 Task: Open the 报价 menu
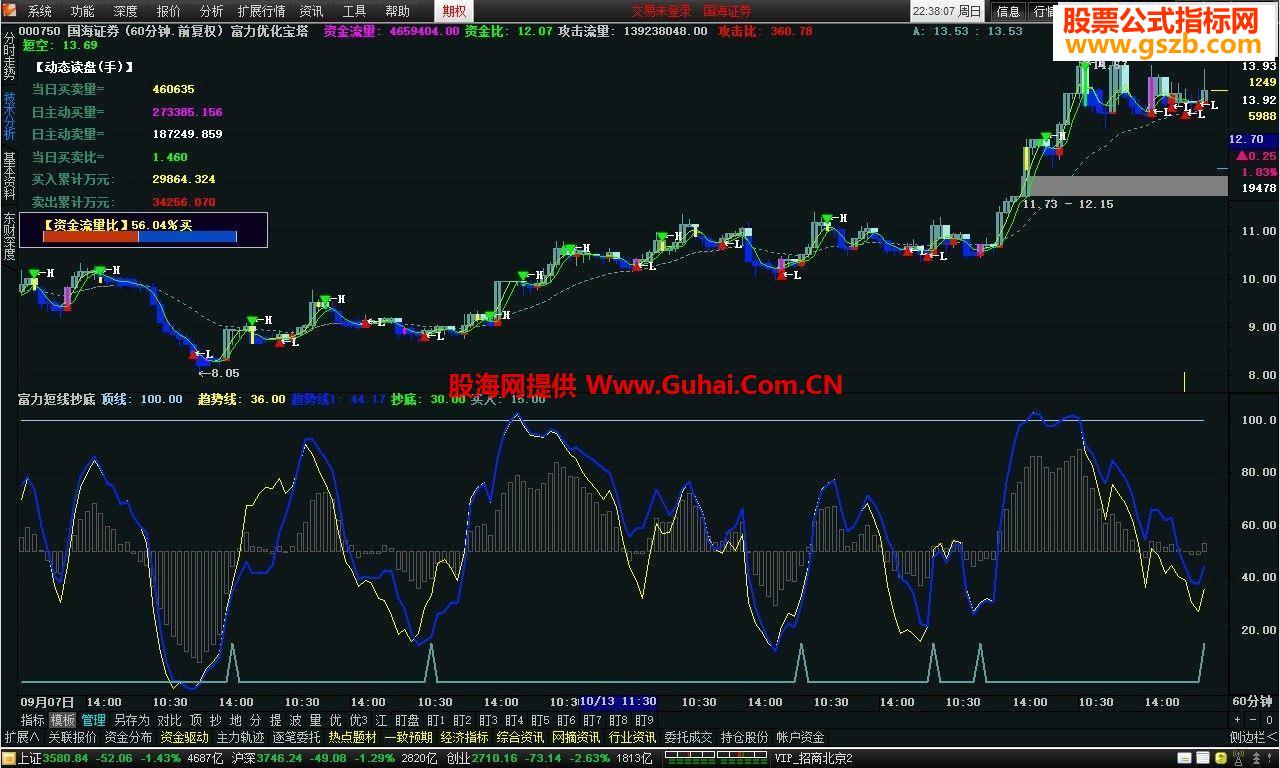(x=169, y=11)
